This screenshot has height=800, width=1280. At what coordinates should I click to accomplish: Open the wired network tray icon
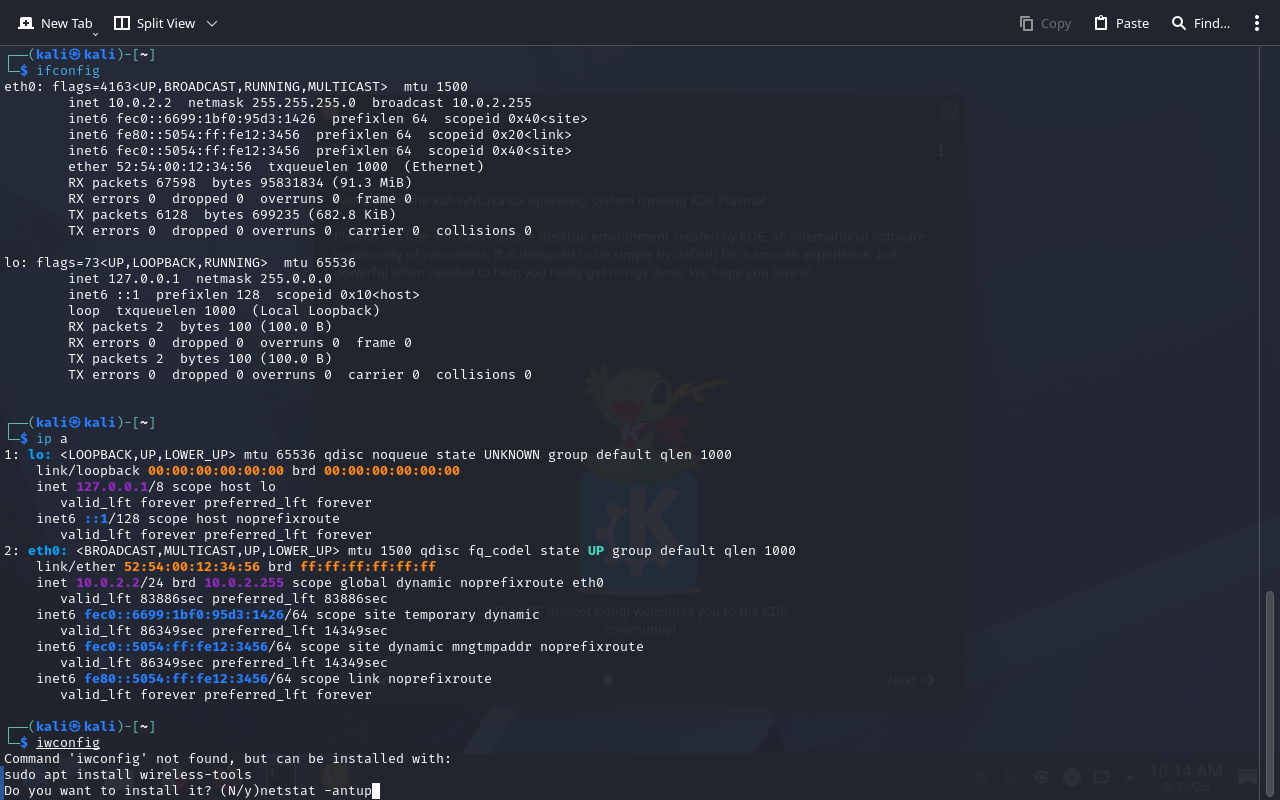point(1101,777)
